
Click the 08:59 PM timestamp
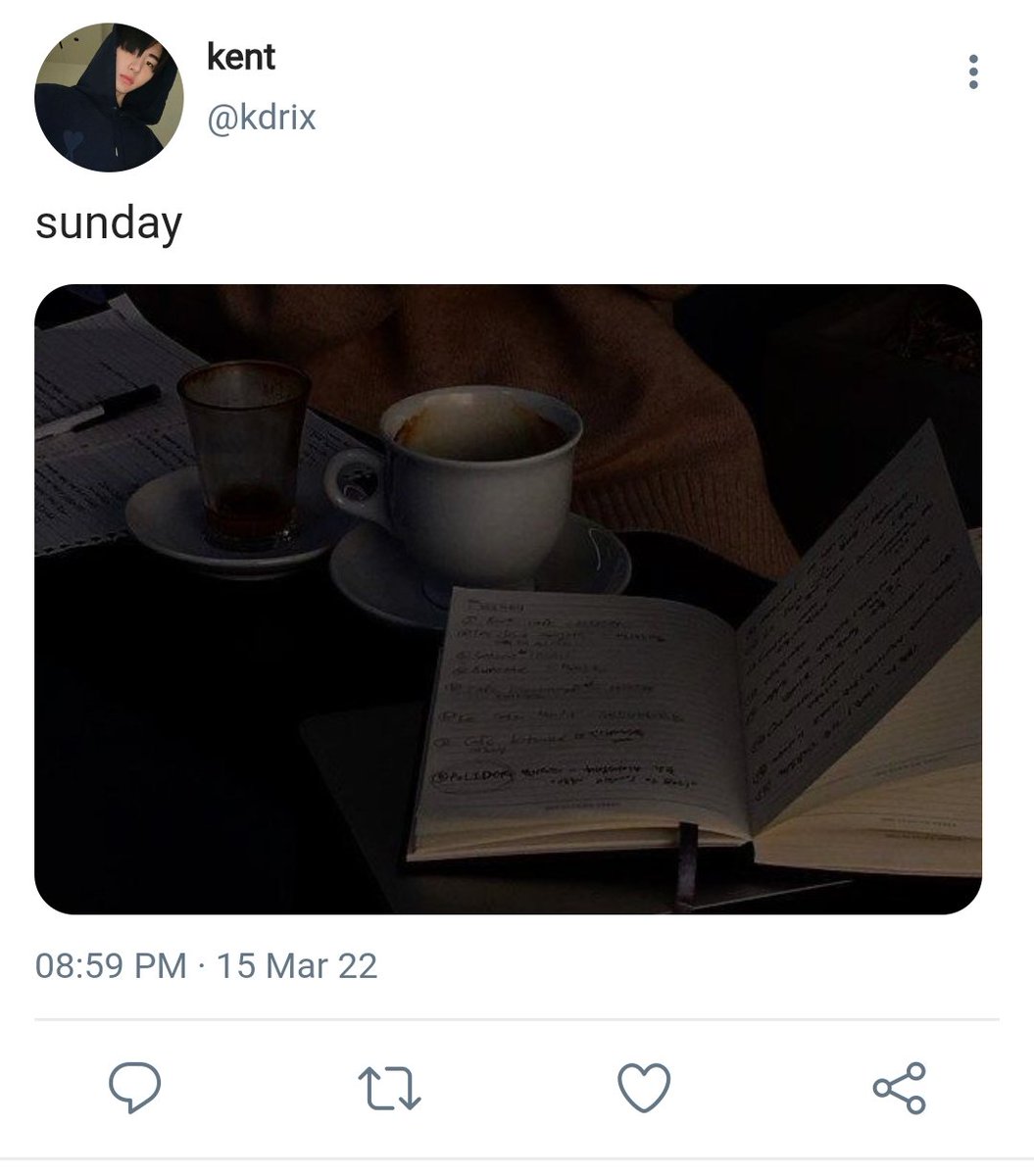coord(111,965)
